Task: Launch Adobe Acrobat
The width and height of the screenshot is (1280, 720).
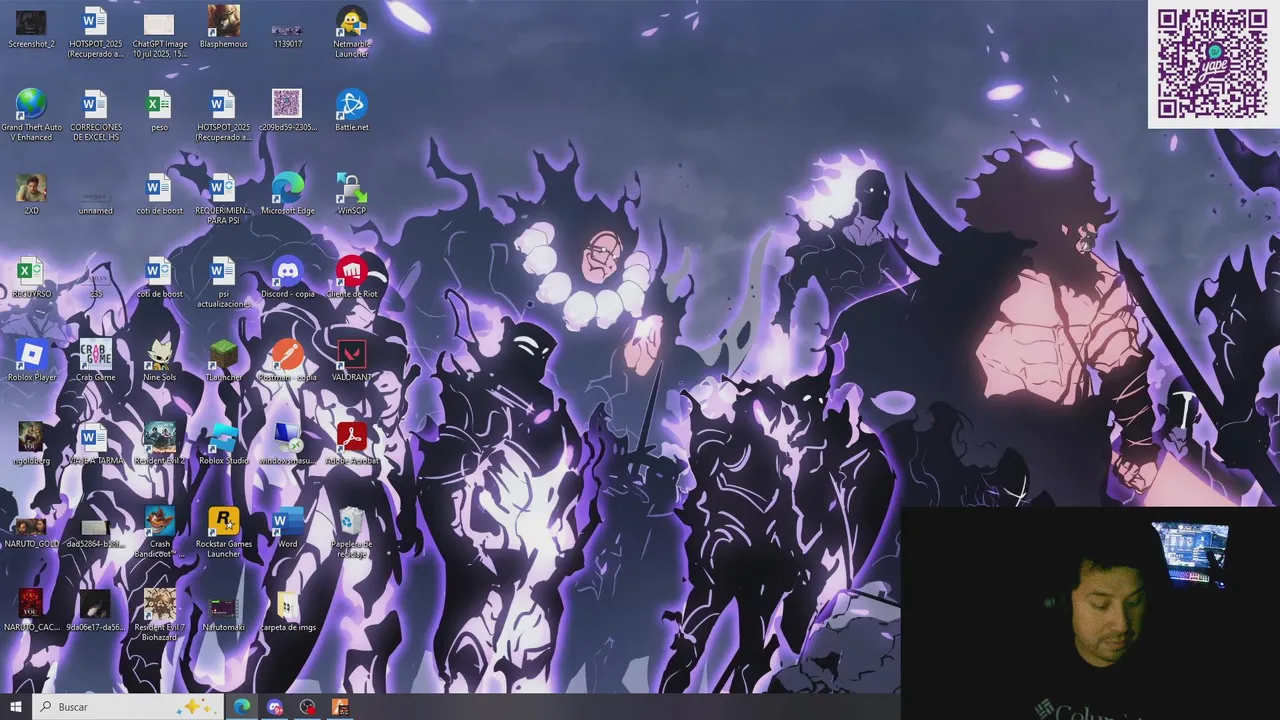Action: coord(351,443)
